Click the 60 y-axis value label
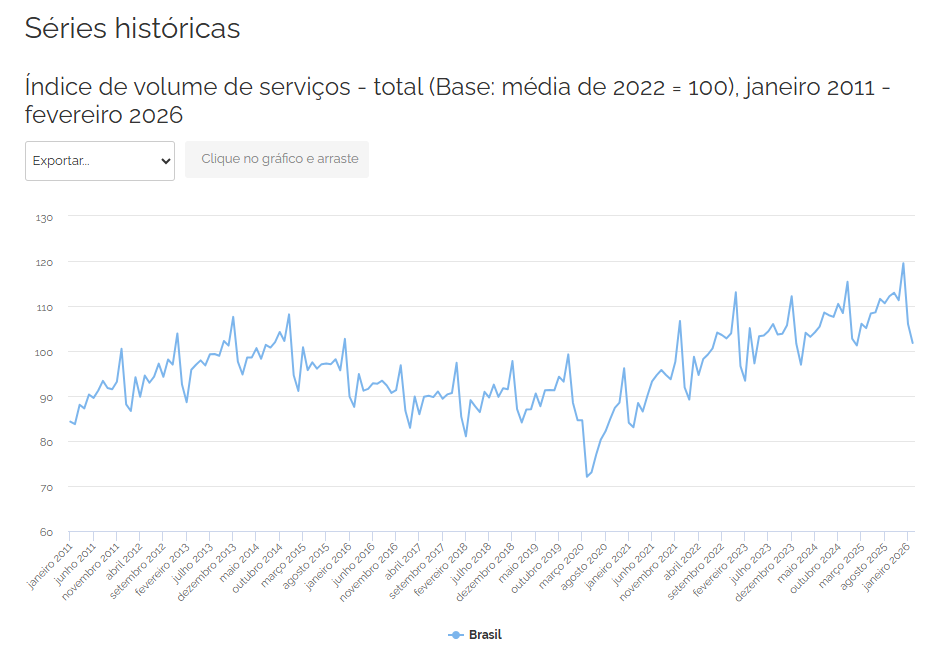The width and height of the screenshot is (931, 649). tap(46, 532)
